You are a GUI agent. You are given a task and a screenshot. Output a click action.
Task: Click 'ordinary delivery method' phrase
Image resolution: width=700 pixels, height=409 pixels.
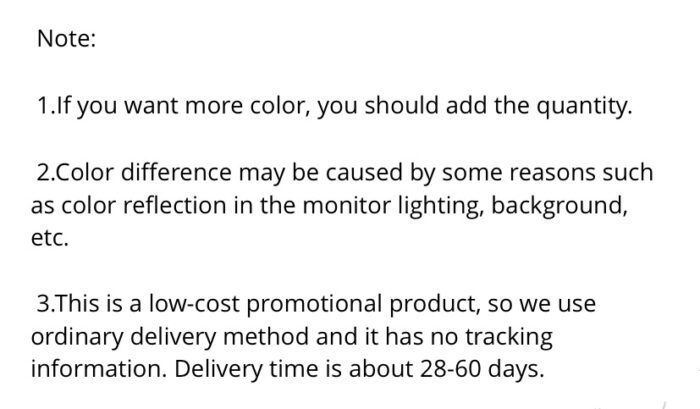[170, 338]
